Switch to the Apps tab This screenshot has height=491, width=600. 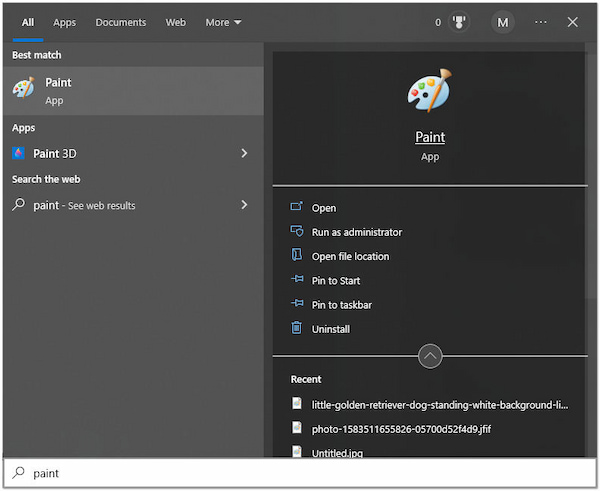pyautogui.click(x=64, y=22)
